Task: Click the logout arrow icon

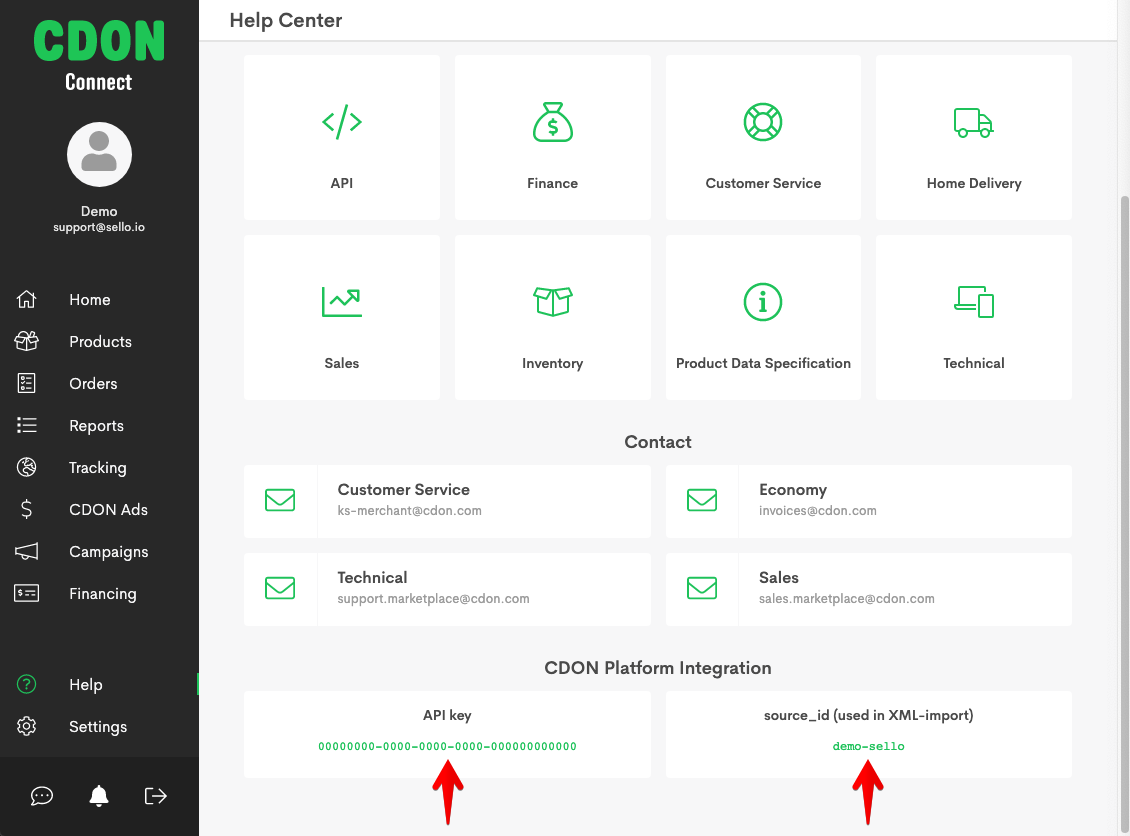Action: coord(156,796)
